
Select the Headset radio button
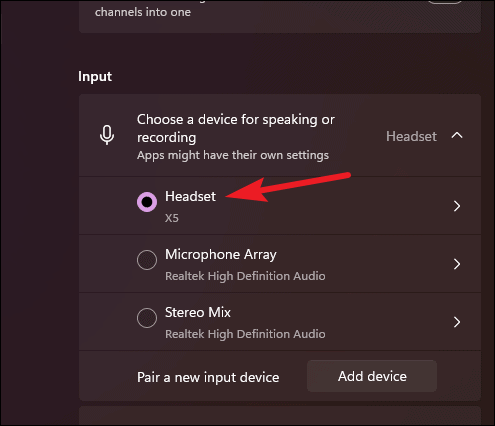click(x=147, y=202)
